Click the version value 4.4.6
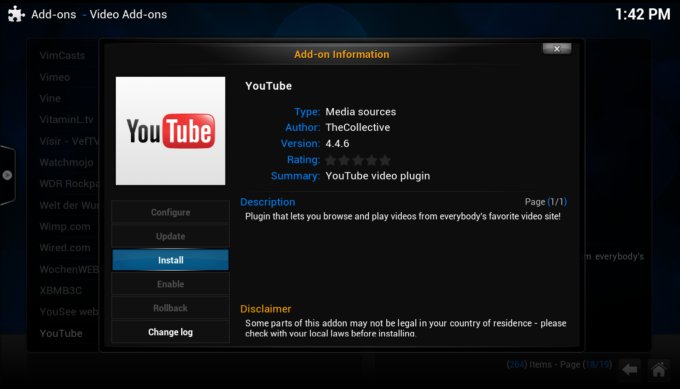 click(x=337, y=144)
